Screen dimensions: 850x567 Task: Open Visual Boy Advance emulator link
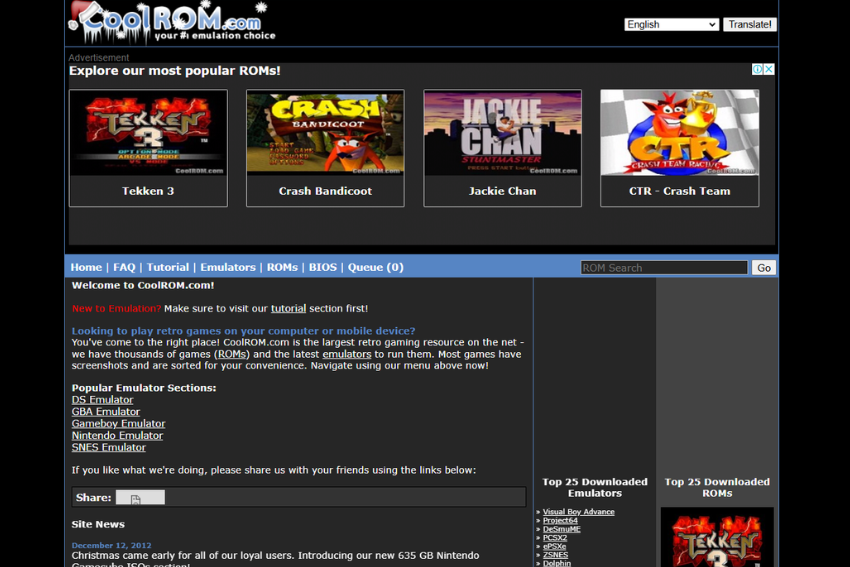[x=578, y=512]
